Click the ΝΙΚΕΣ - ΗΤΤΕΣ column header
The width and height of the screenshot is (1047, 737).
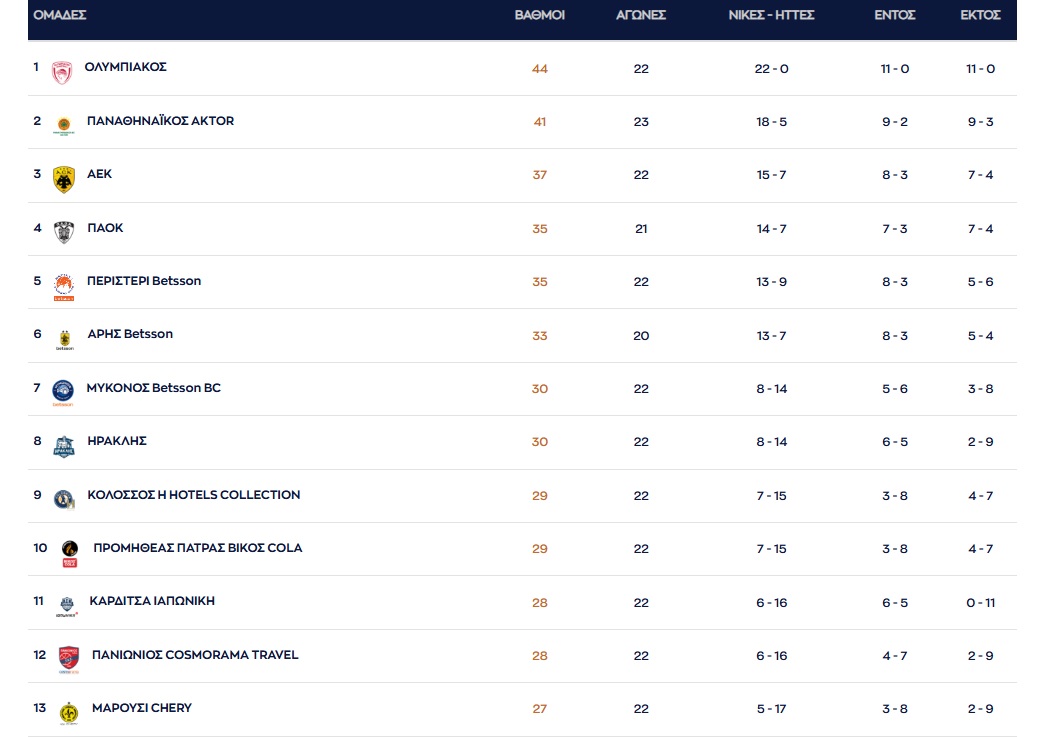[x=772, y=15]
